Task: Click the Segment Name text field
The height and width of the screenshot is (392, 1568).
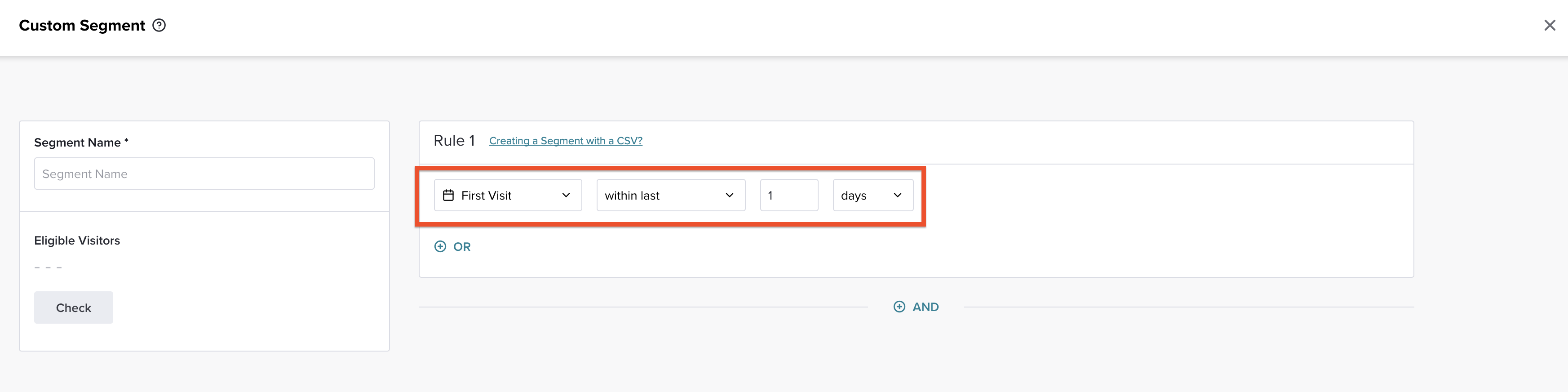Action: (204, 174)
